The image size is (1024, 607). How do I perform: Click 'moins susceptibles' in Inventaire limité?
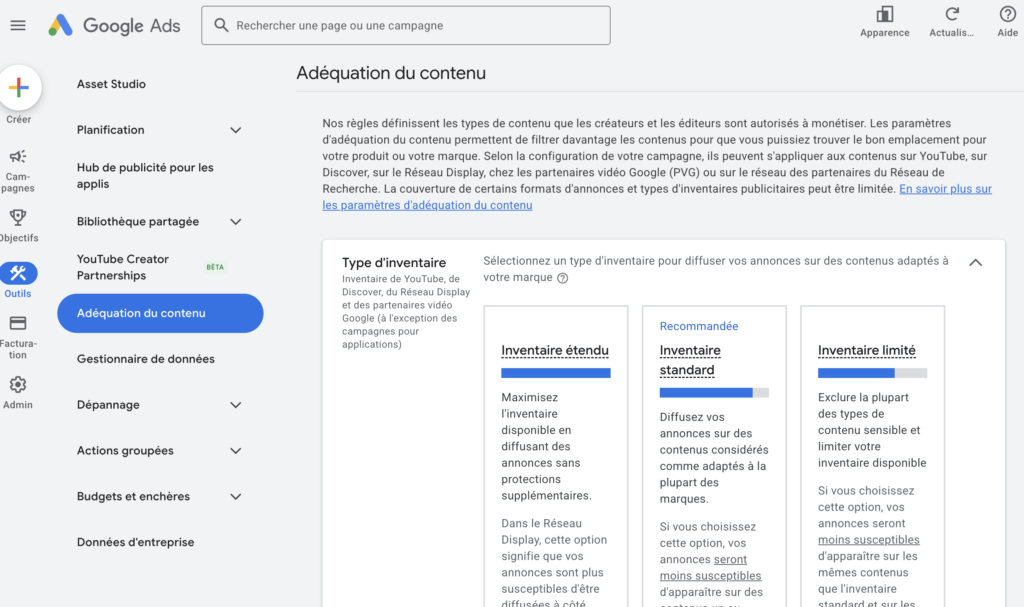click(869, 540)
